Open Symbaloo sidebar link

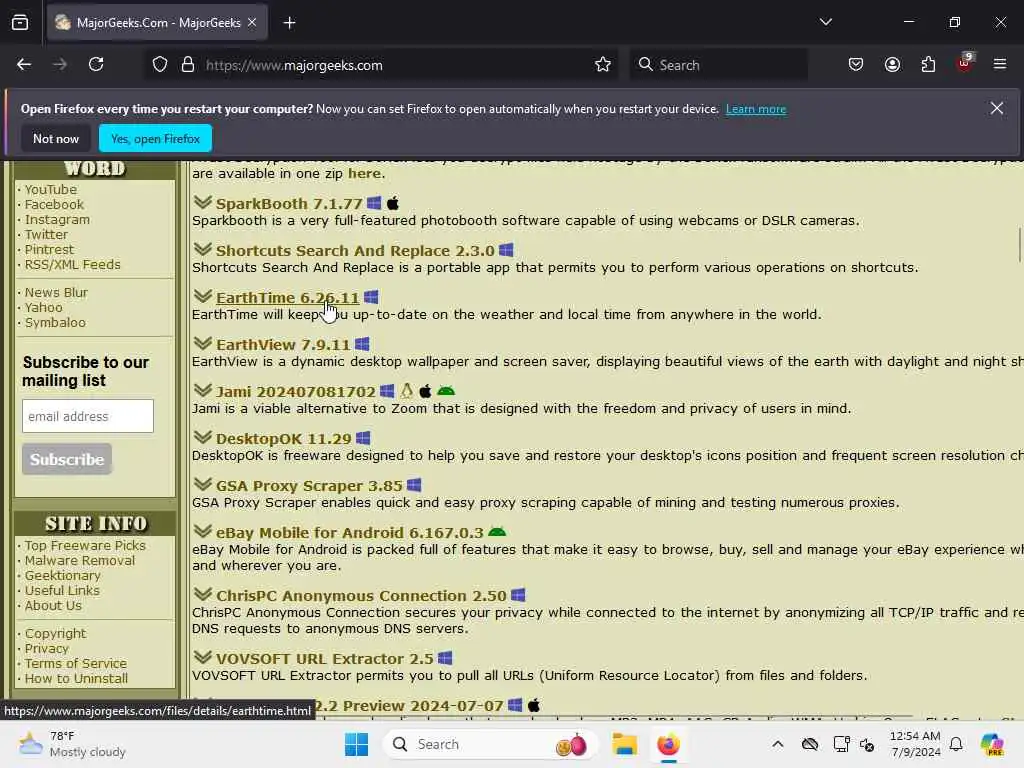pos(55,323)
